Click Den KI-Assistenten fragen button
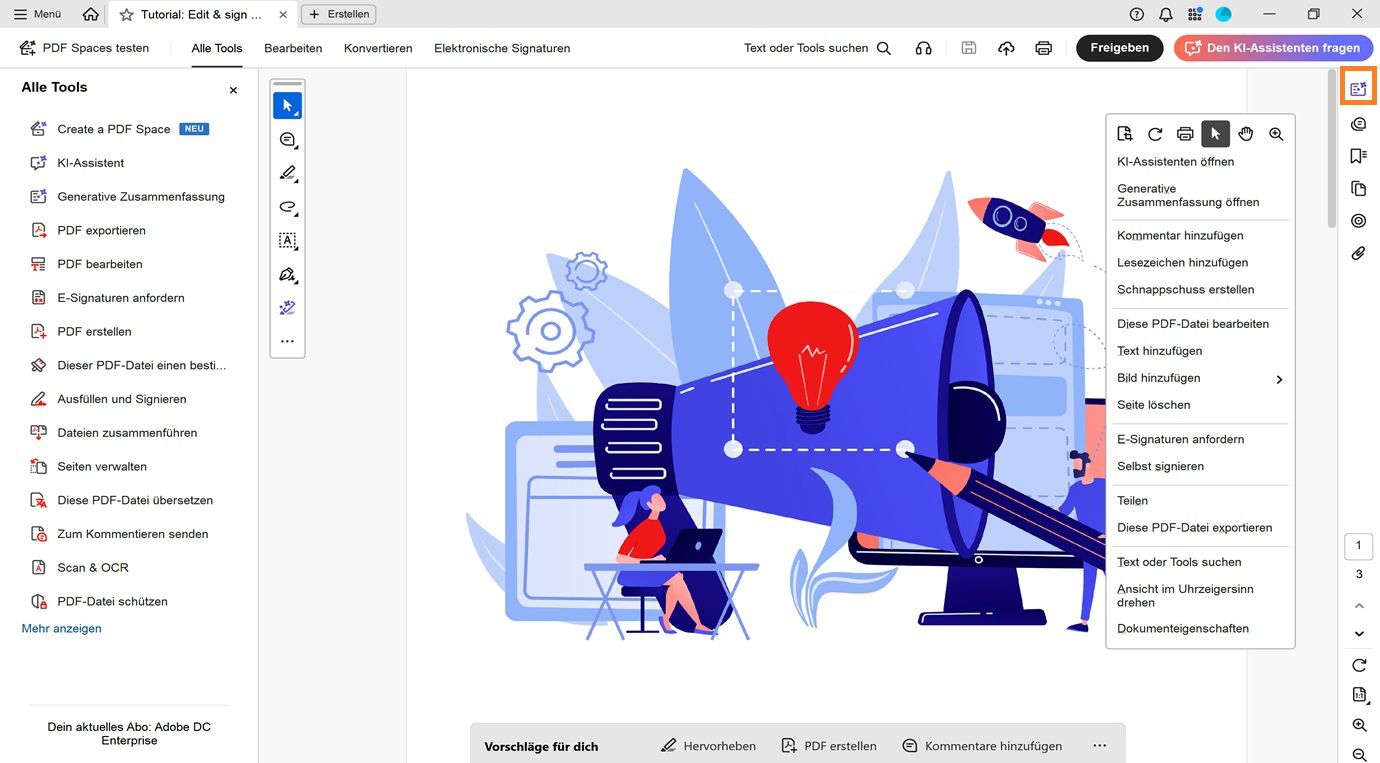This screenshot has width=1380, height=763. [1274, 48]
